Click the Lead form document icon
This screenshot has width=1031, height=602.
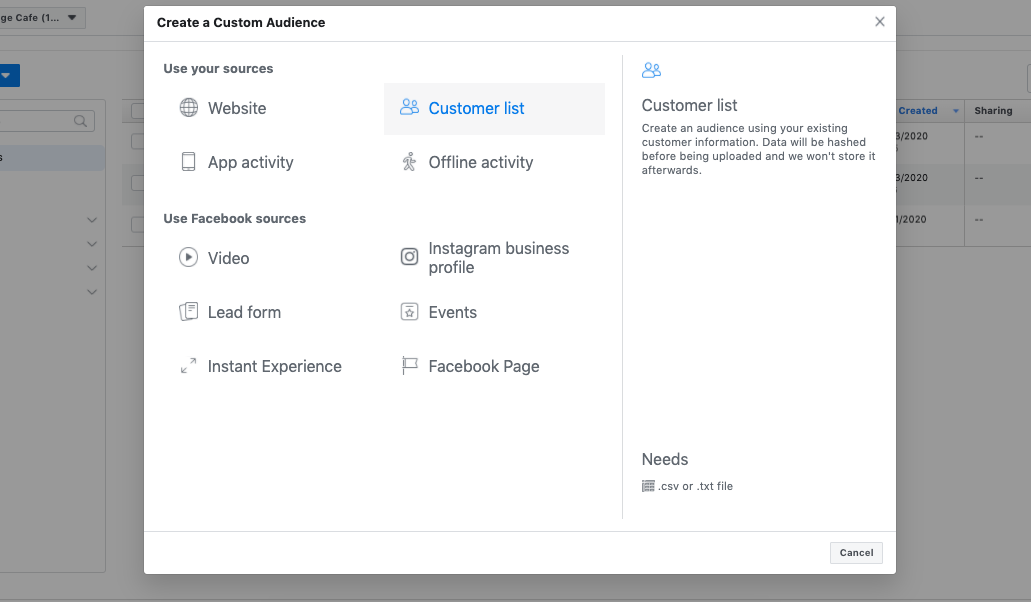pyautogui.click(x=189, y=312)
